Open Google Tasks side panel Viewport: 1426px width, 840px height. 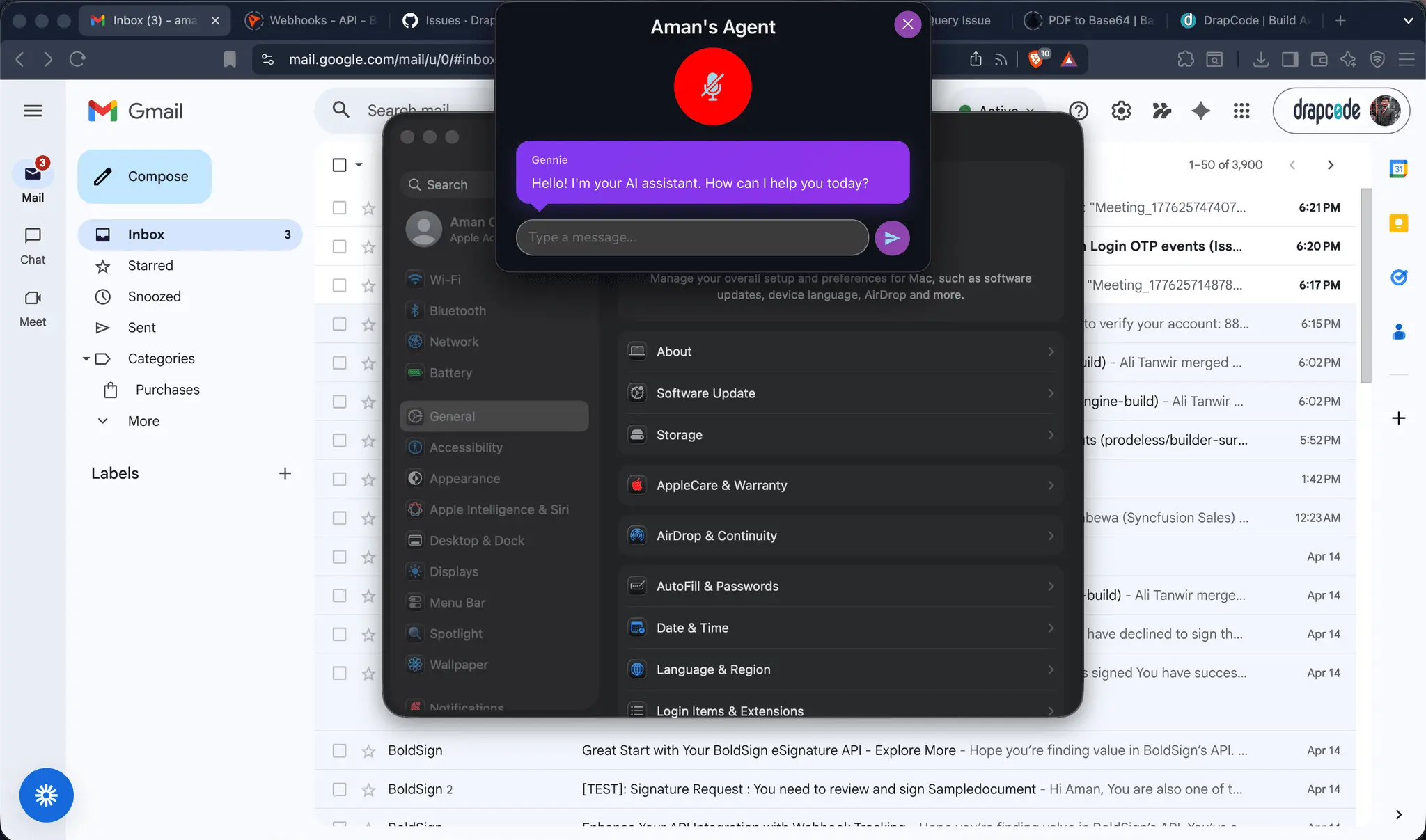1398,278
